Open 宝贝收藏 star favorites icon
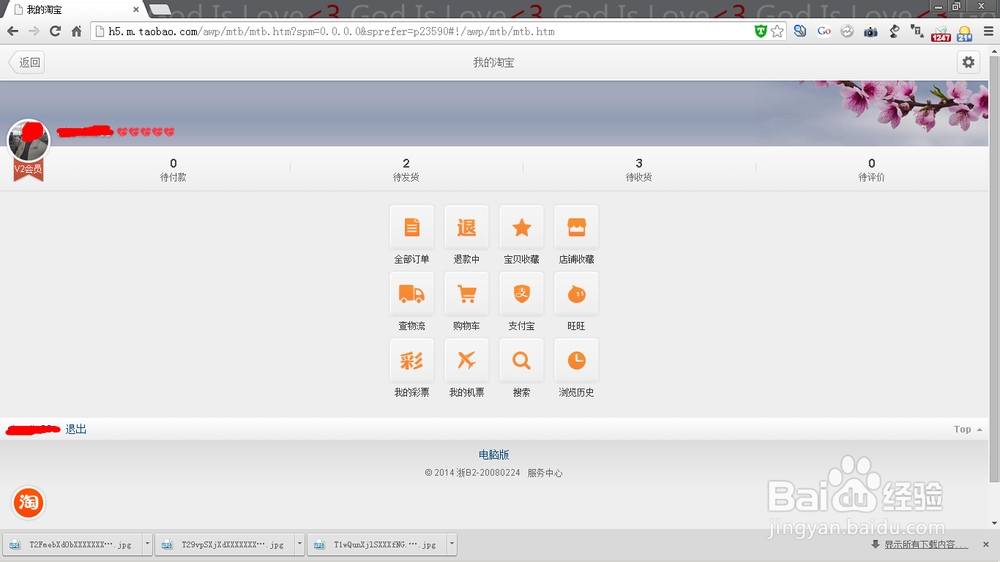Screen dimensions: 1000x562 coord(521,228)
